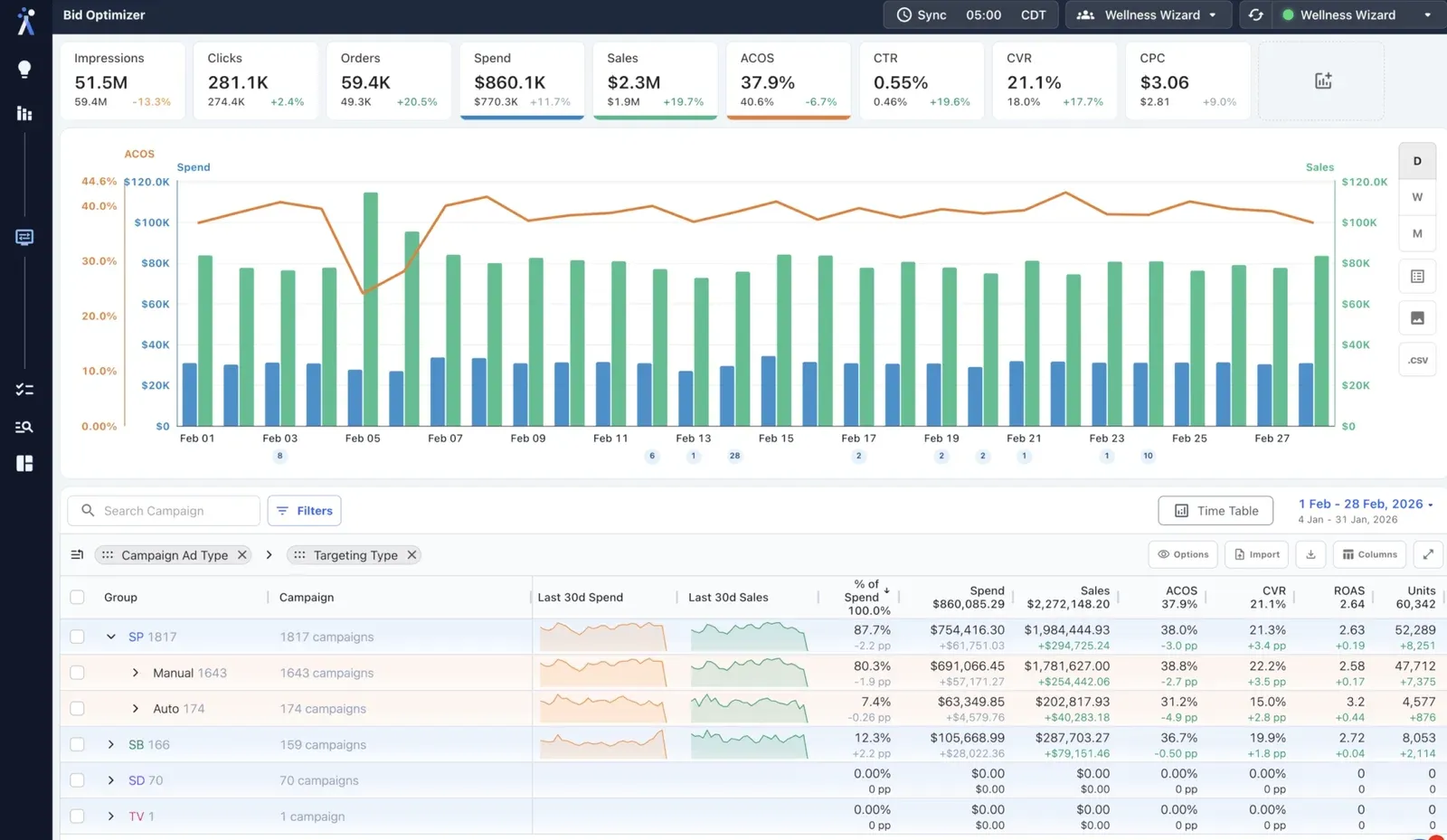This screenshot has width=1447, height=840.
Task: Collapse the SP 1817 group row
Action: [x=110, y=637]
